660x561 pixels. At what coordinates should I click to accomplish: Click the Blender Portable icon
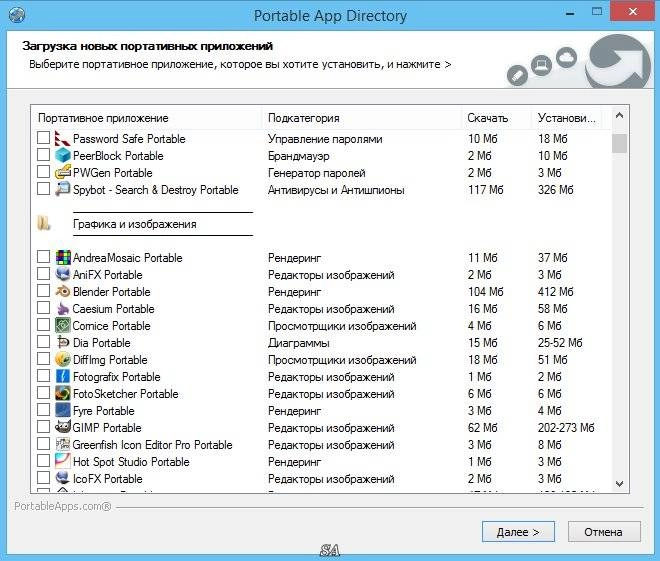pyautogui.click(x=63, y=291)
